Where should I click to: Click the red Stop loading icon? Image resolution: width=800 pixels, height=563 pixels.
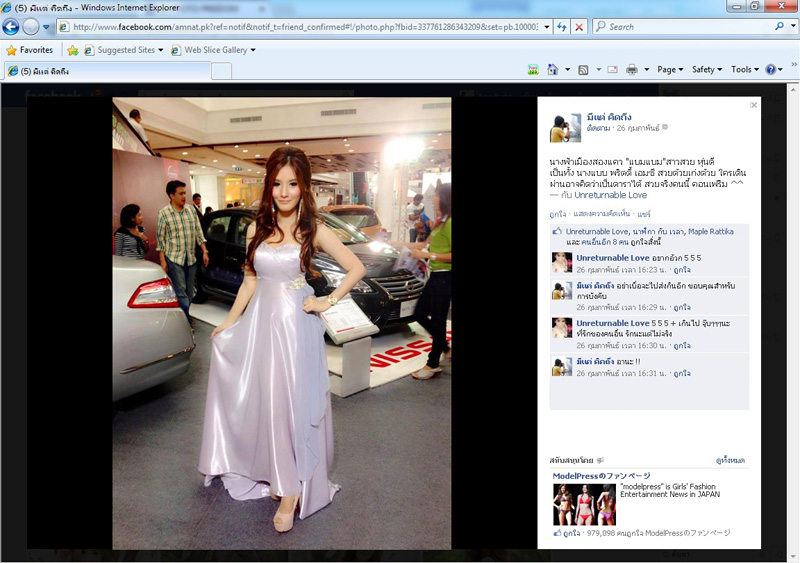(579, 27)
